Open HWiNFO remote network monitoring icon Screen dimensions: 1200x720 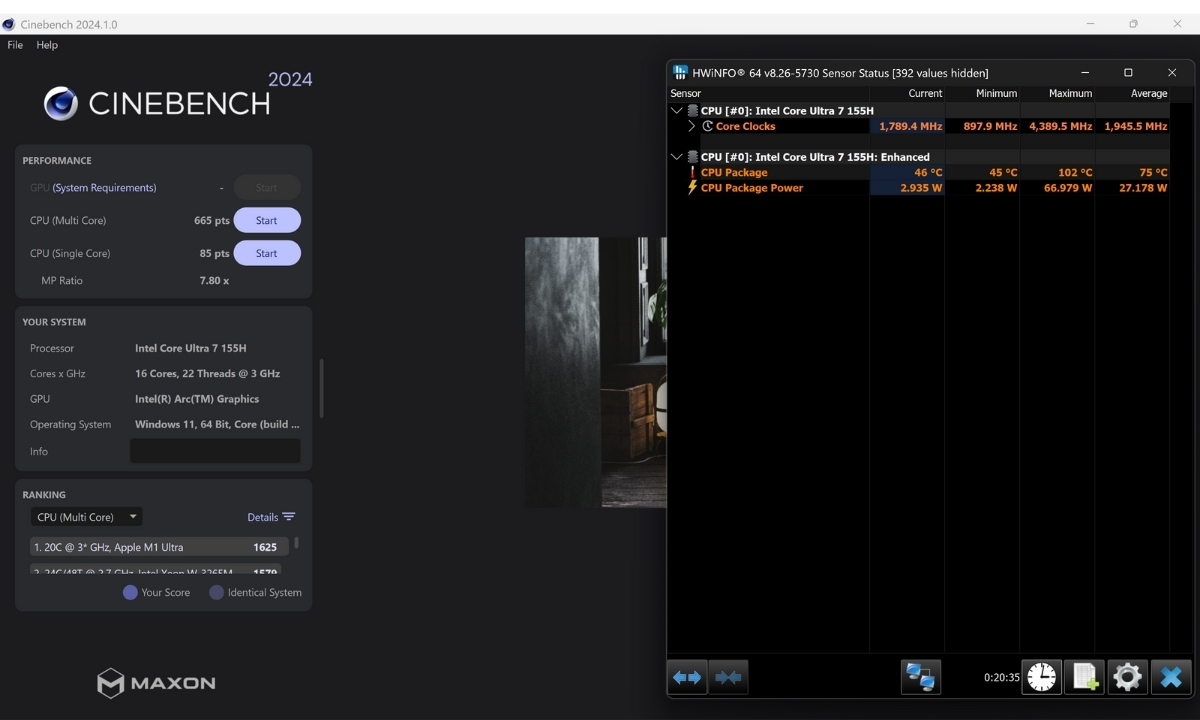[x=920, y=677]
